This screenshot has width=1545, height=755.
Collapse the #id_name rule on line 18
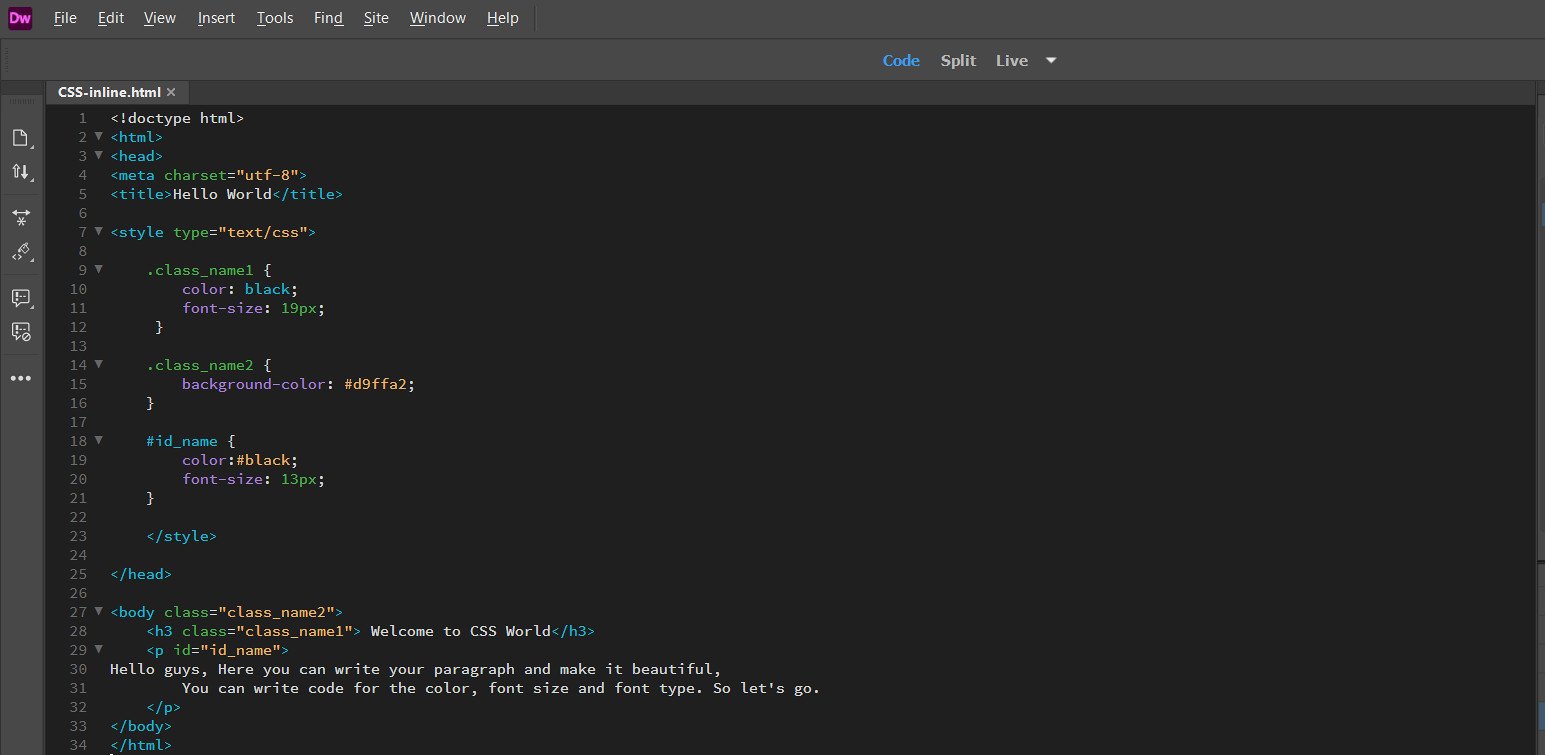[x=99, y=440]
